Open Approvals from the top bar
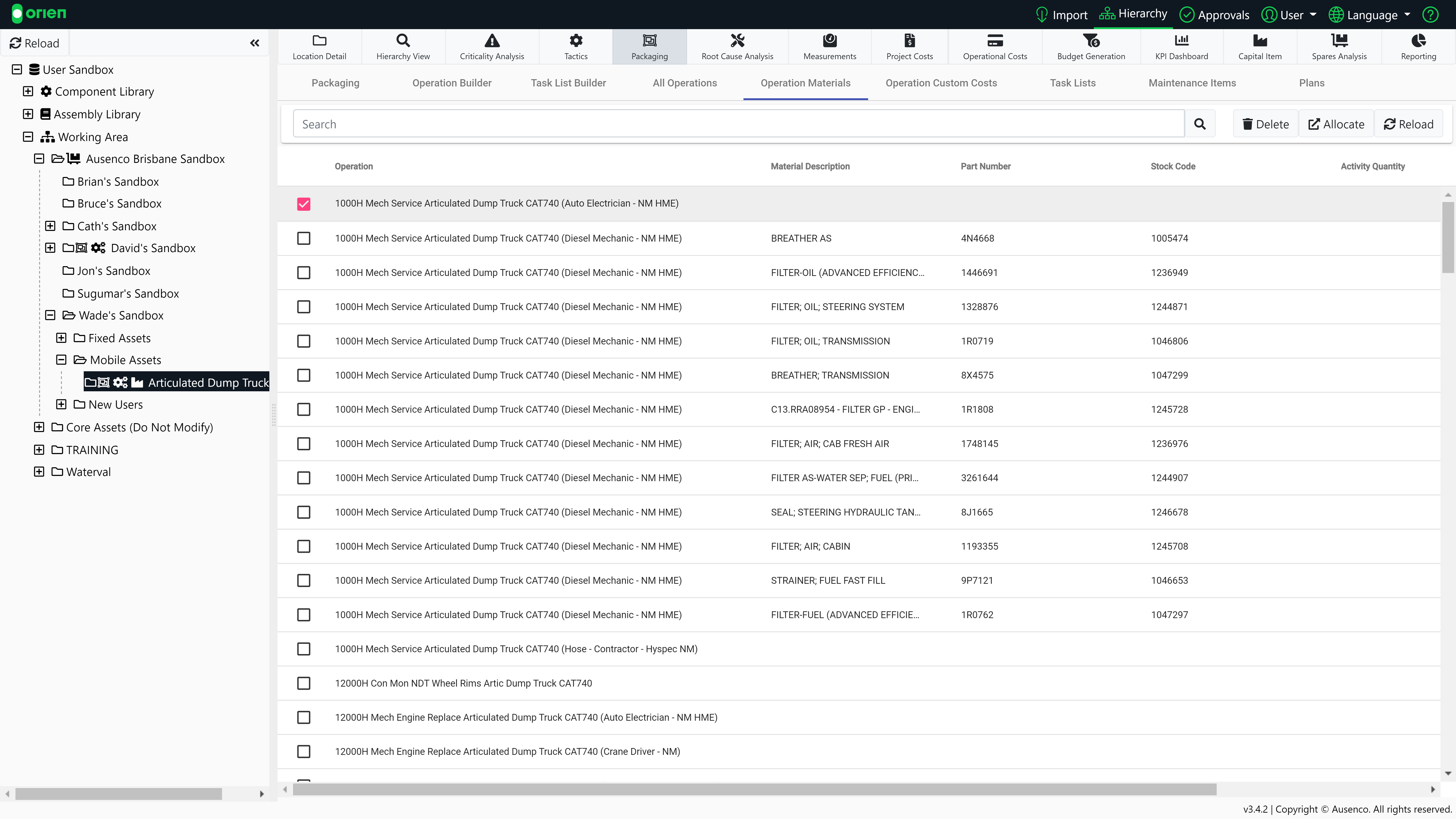This screenshot has width=1456, height=819. (1215, 15)
